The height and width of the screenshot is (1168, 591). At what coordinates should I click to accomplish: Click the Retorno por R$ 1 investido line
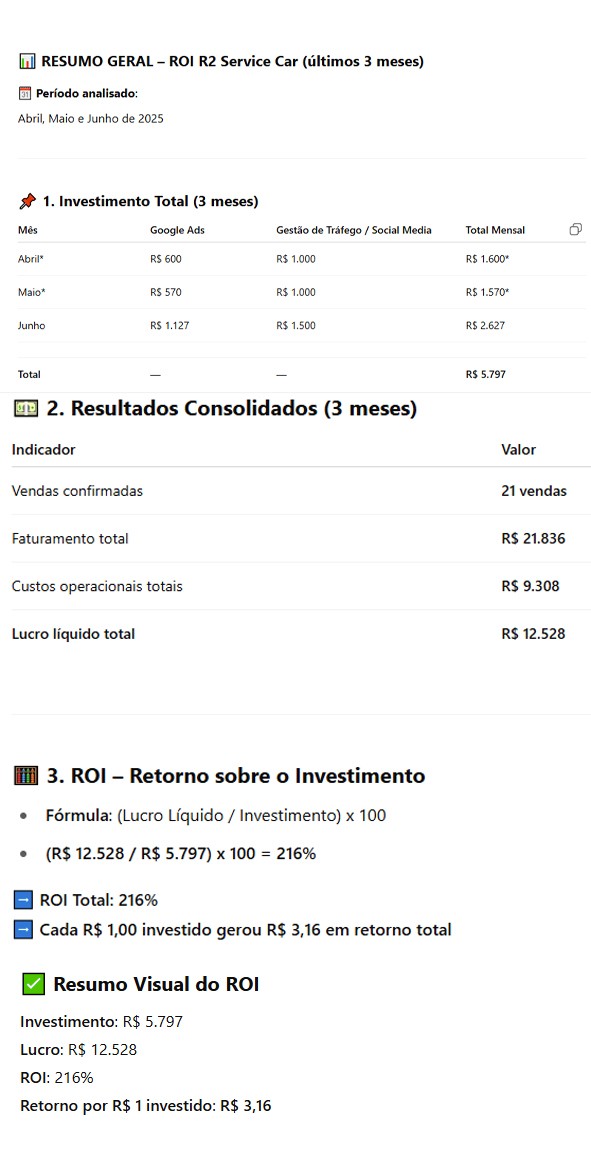145,1105
